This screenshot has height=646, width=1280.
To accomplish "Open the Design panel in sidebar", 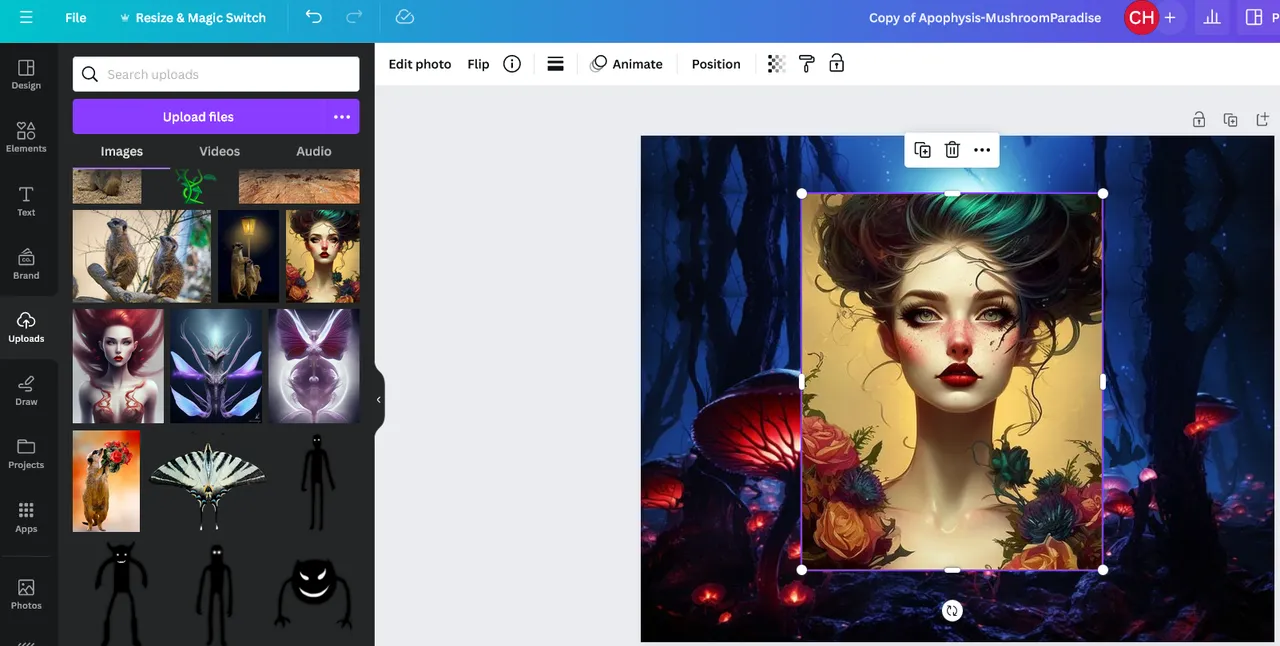I will click(x=26, y=74).
